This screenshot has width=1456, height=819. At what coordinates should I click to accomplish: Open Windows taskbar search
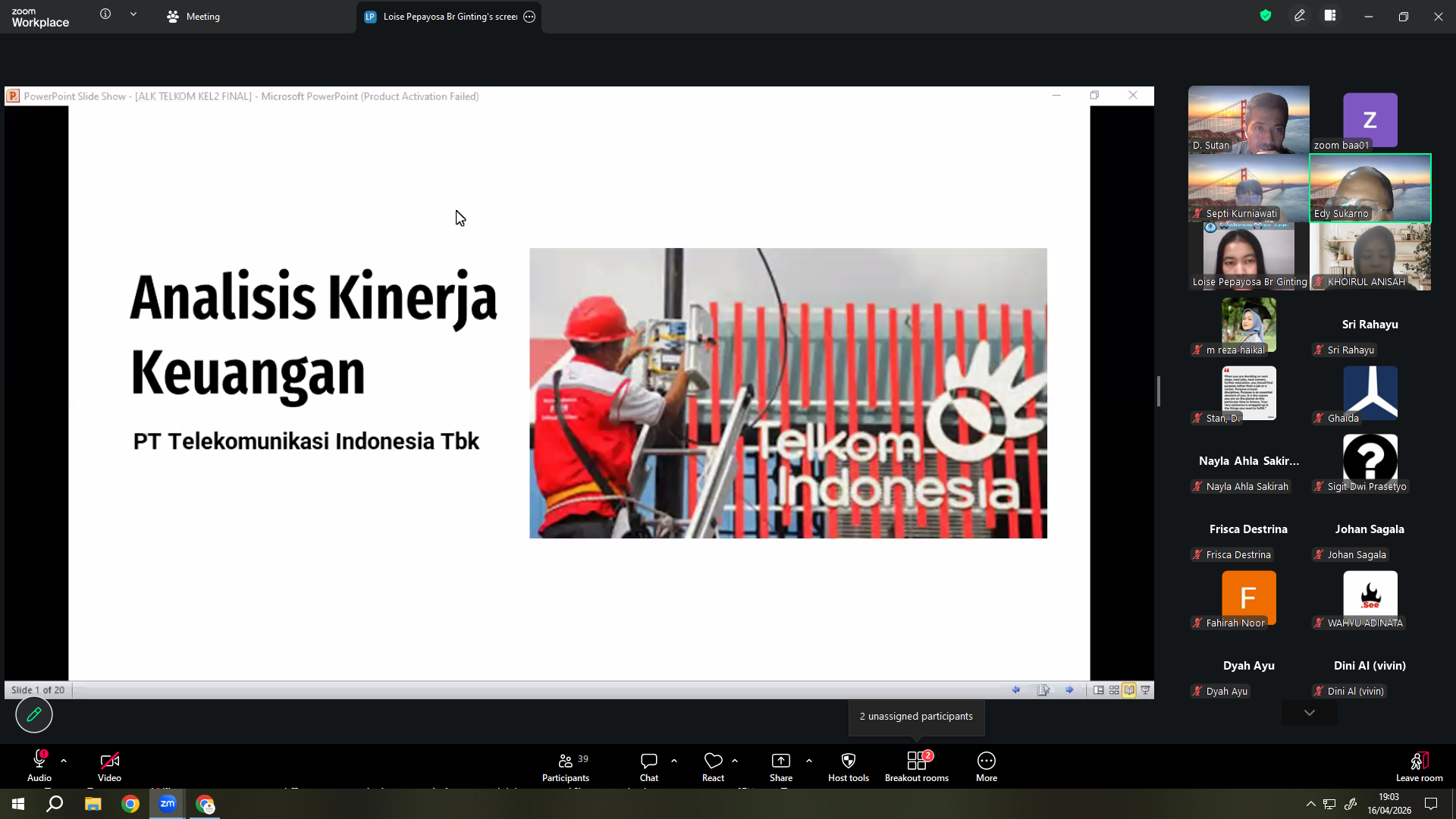pos(55,804)
